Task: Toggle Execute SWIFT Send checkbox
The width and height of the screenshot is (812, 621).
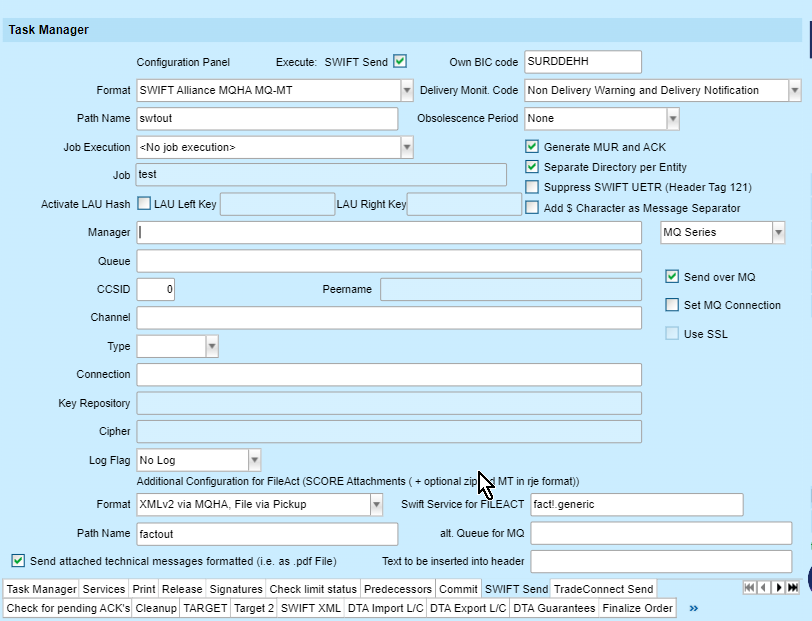Action: pyautogui.click(x=399, y=61)
